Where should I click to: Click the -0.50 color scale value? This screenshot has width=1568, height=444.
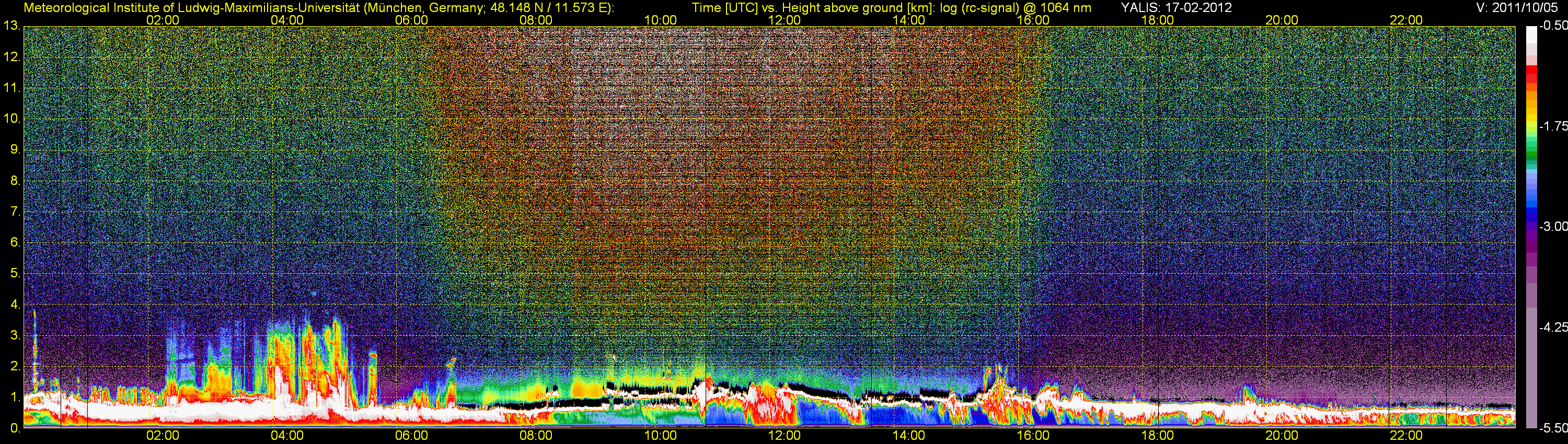pyautogui.click(x=1552, y=26)
